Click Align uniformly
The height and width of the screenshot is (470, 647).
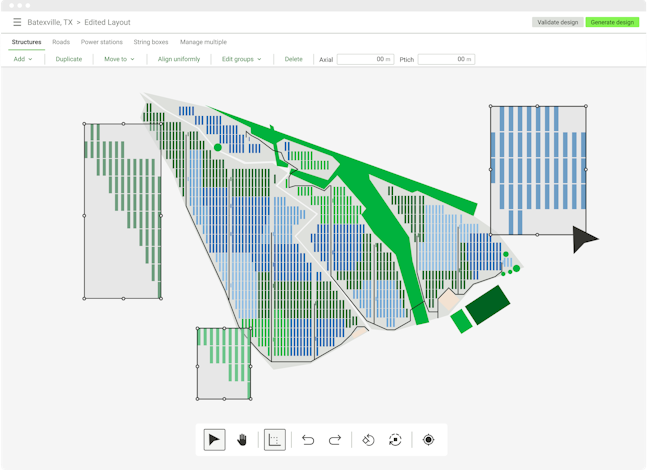(x=179, y=59)
